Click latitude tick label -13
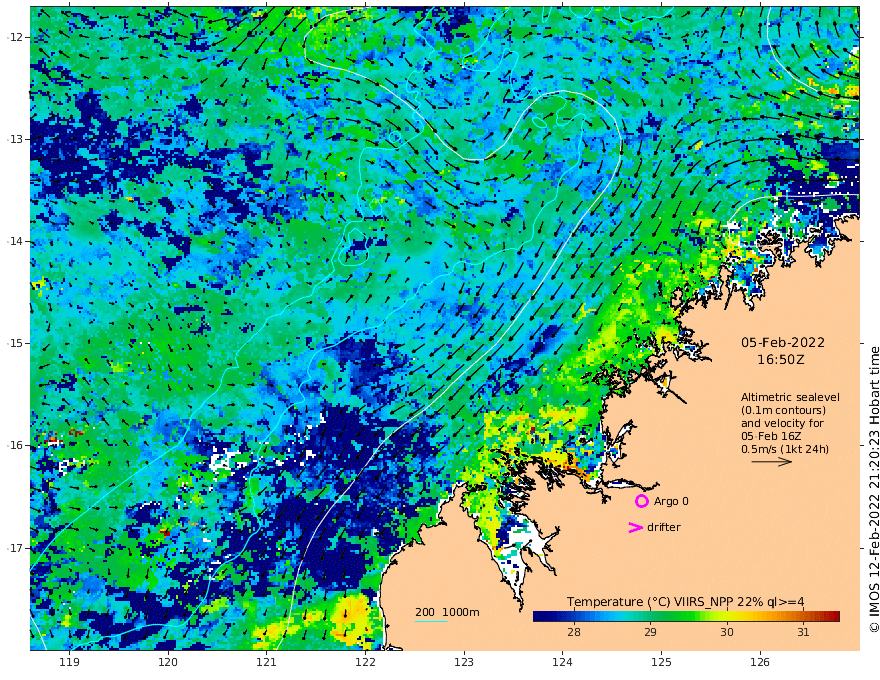This screenshot has width=880, height=680. [15, 139]
